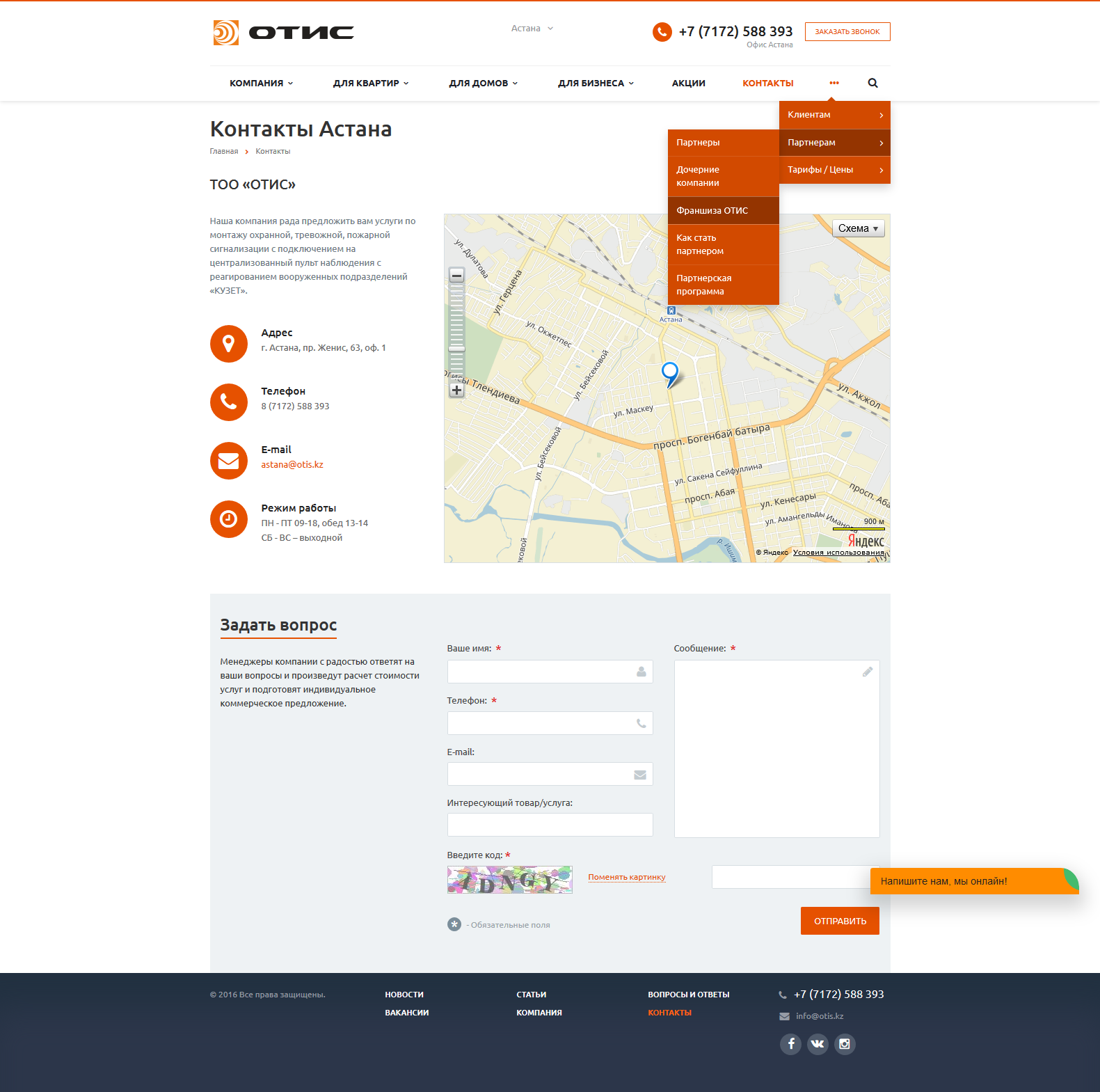Click the orange telephone icon beside Телефон
1100x1092 pixels.
[229, 402]
